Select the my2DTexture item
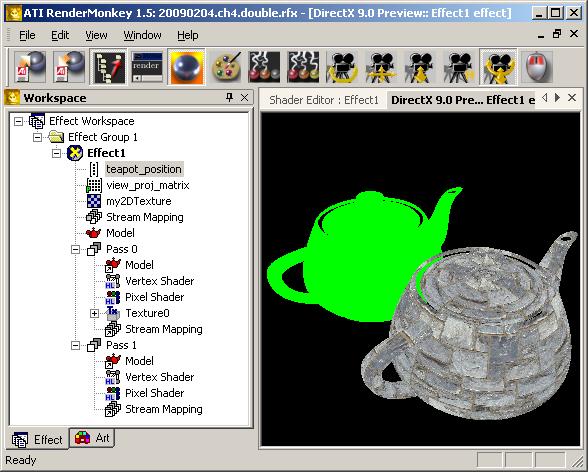 coord(139,201)
